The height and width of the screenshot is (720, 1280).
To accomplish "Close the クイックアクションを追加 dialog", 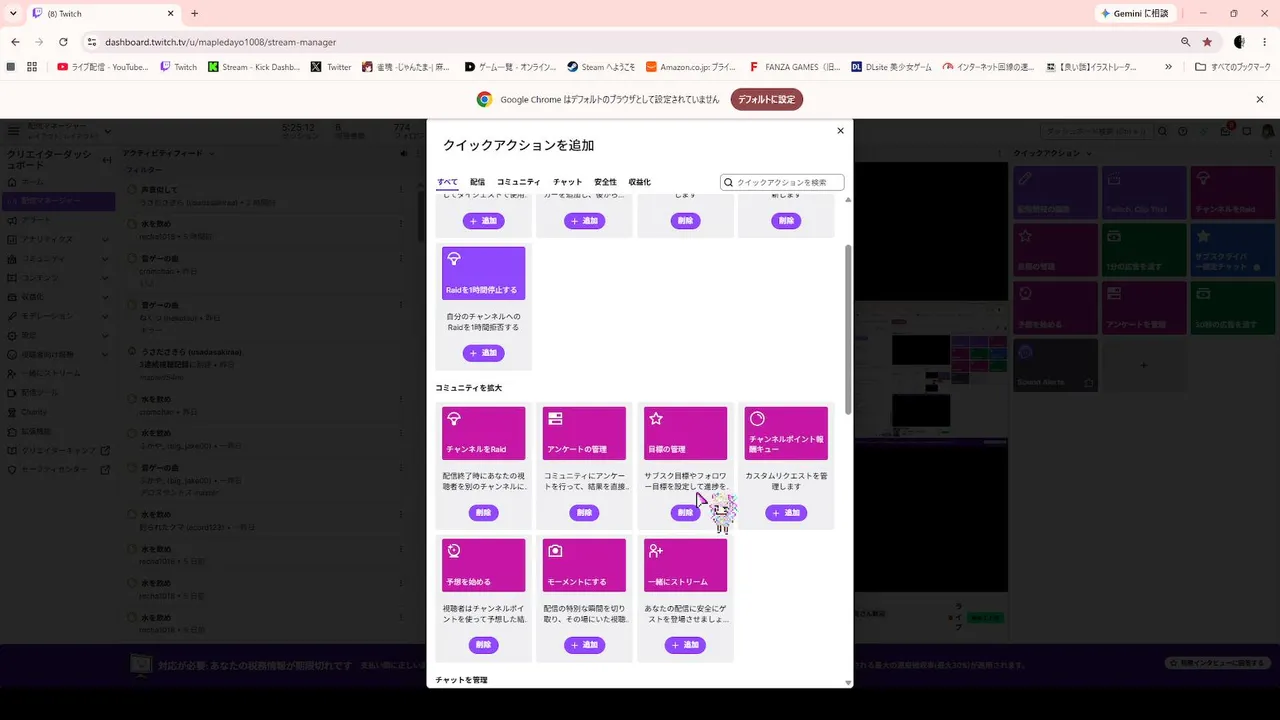I will point(840,131).
